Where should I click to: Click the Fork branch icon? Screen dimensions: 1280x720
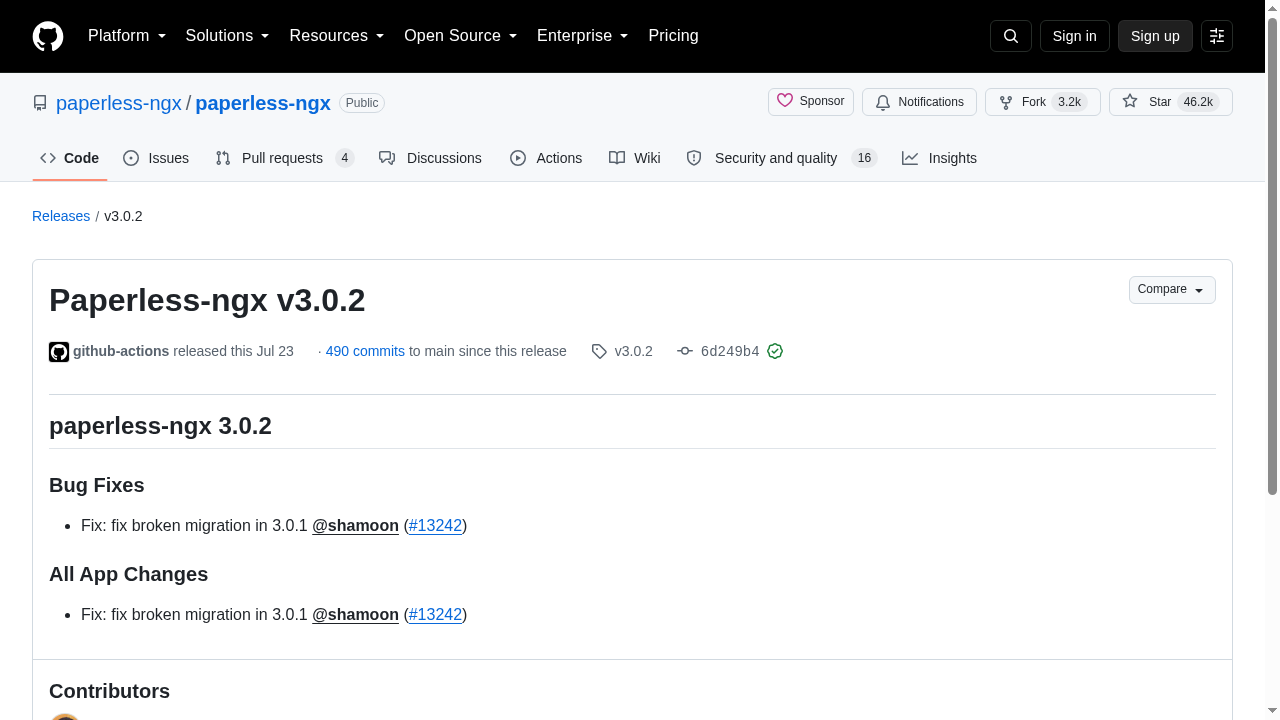1006,102
